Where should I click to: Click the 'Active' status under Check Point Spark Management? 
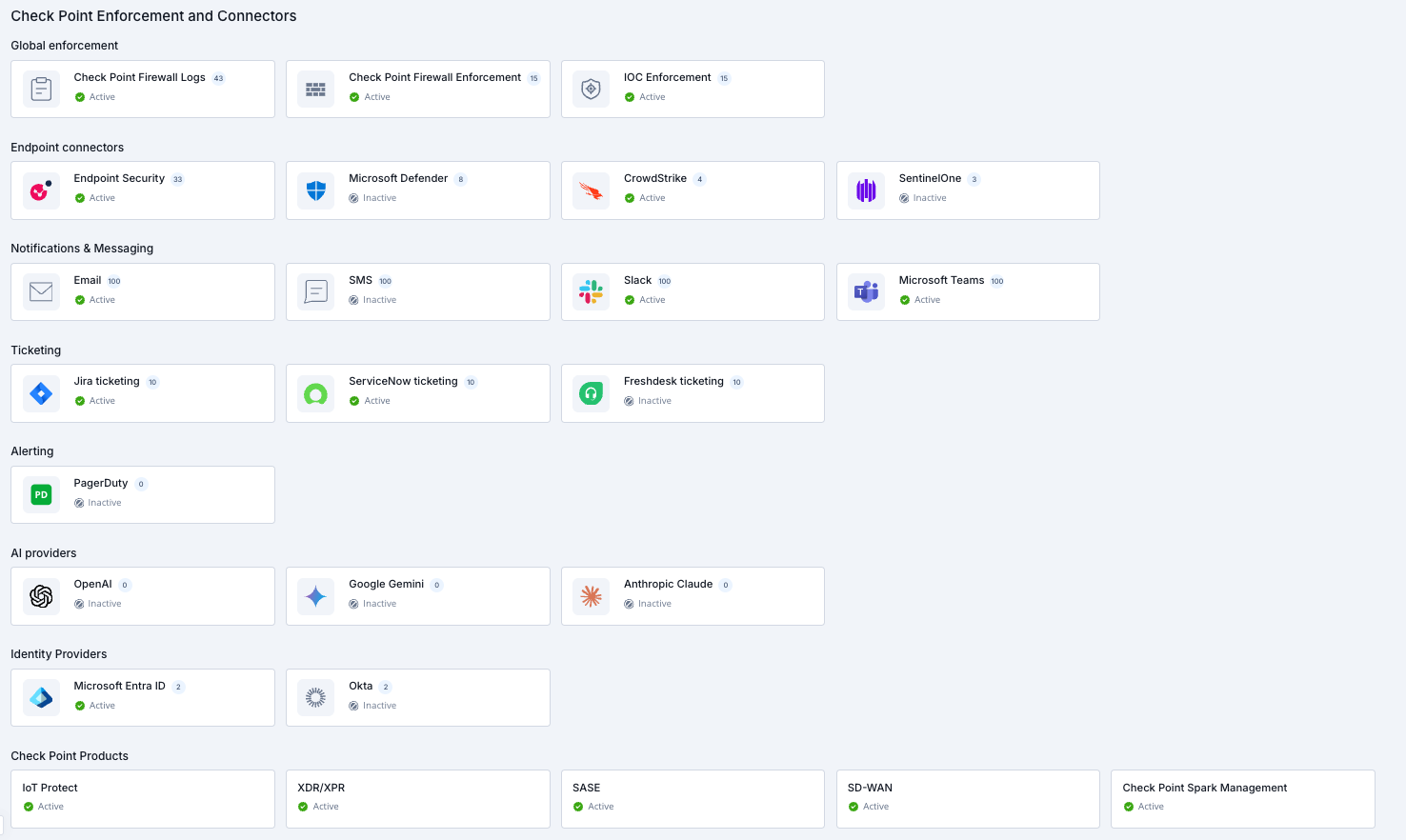coord(1144,807)
